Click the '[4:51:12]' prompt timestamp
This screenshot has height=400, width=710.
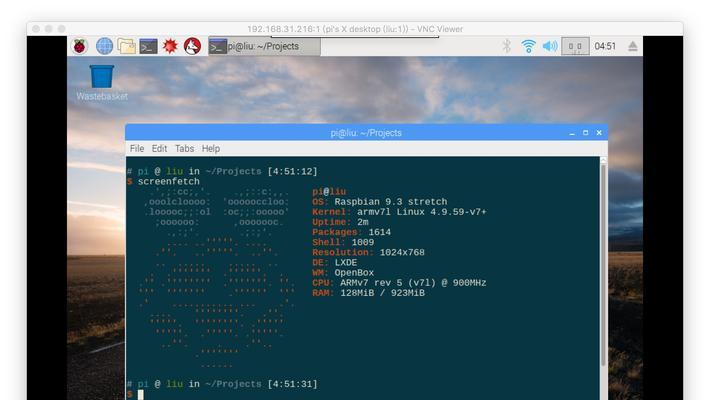pyautogui.click(x=293, y=171)
